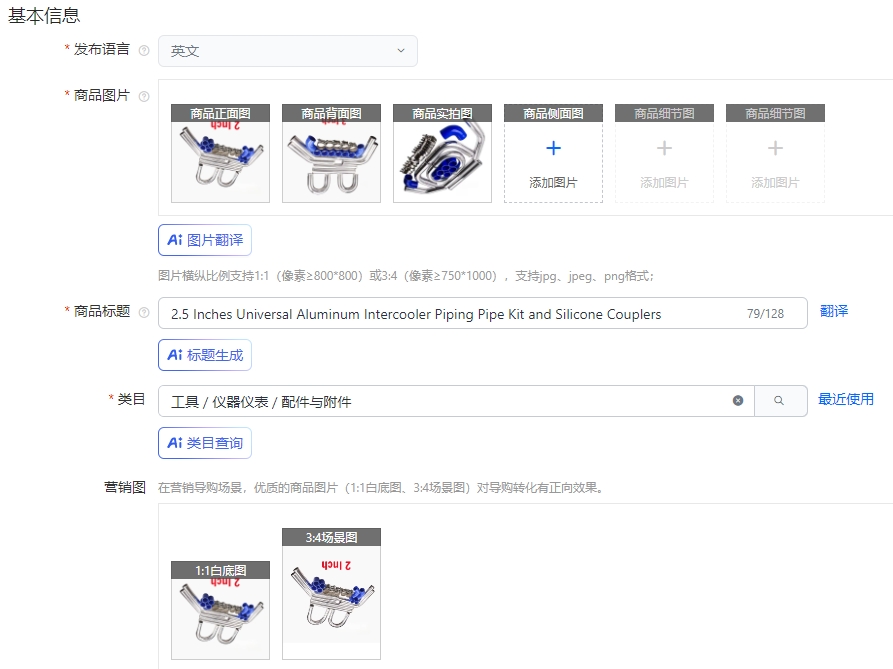Open the 最近使用 recent categories link
This screenshot has width=893, height=669.
(x=846, y=399)
